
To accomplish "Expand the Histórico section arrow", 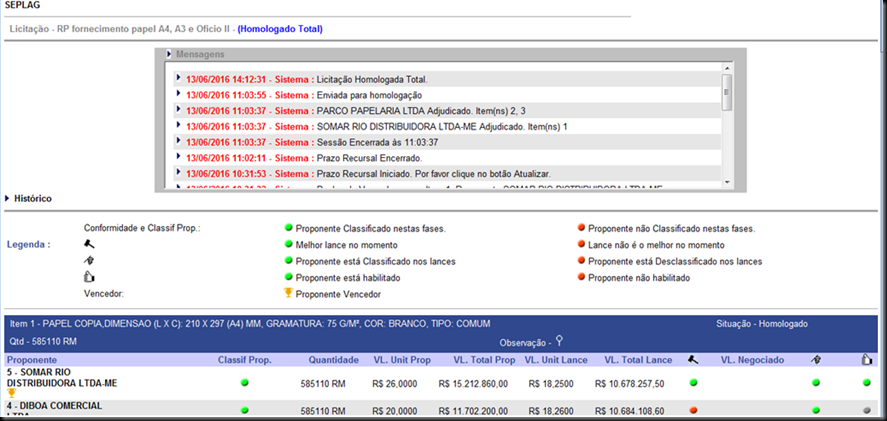I will pyautogui.click(x=7, y=199).
